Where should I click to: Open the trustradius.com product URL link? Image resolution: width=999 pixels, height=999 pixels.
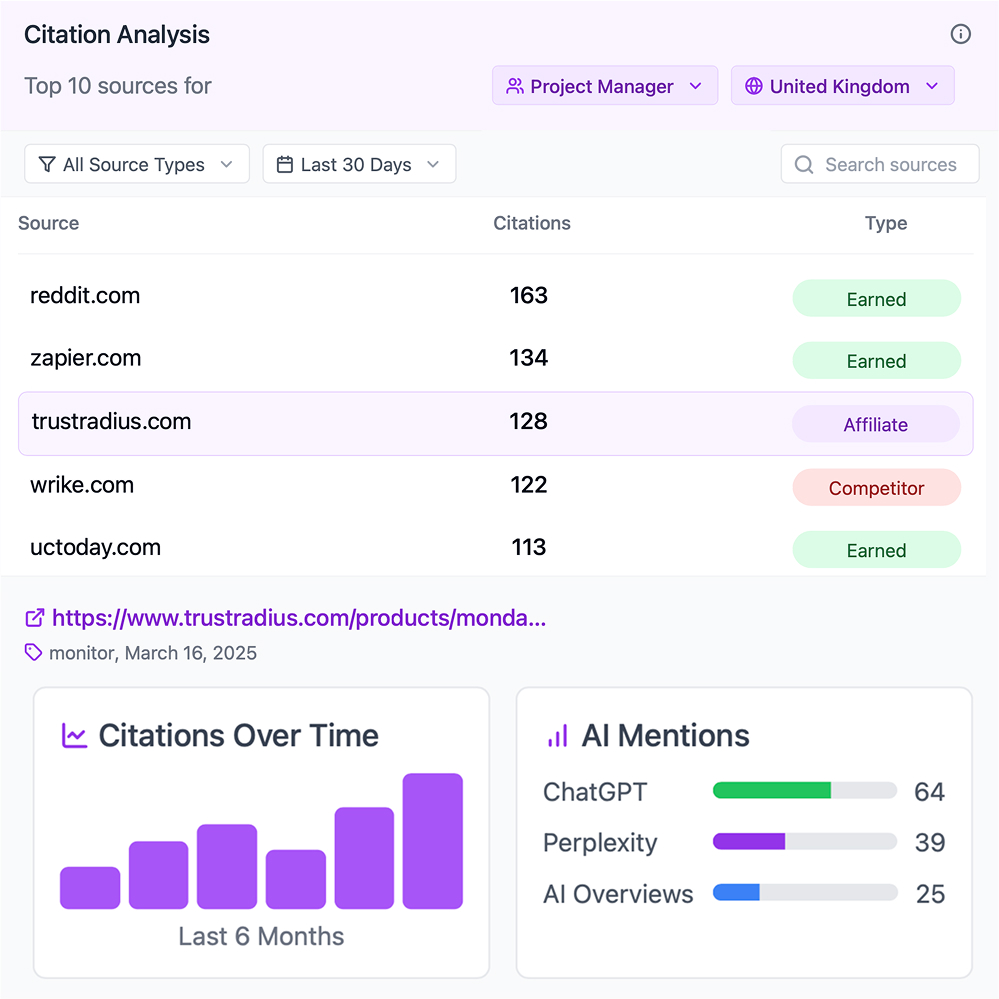(x=298, y=618)
